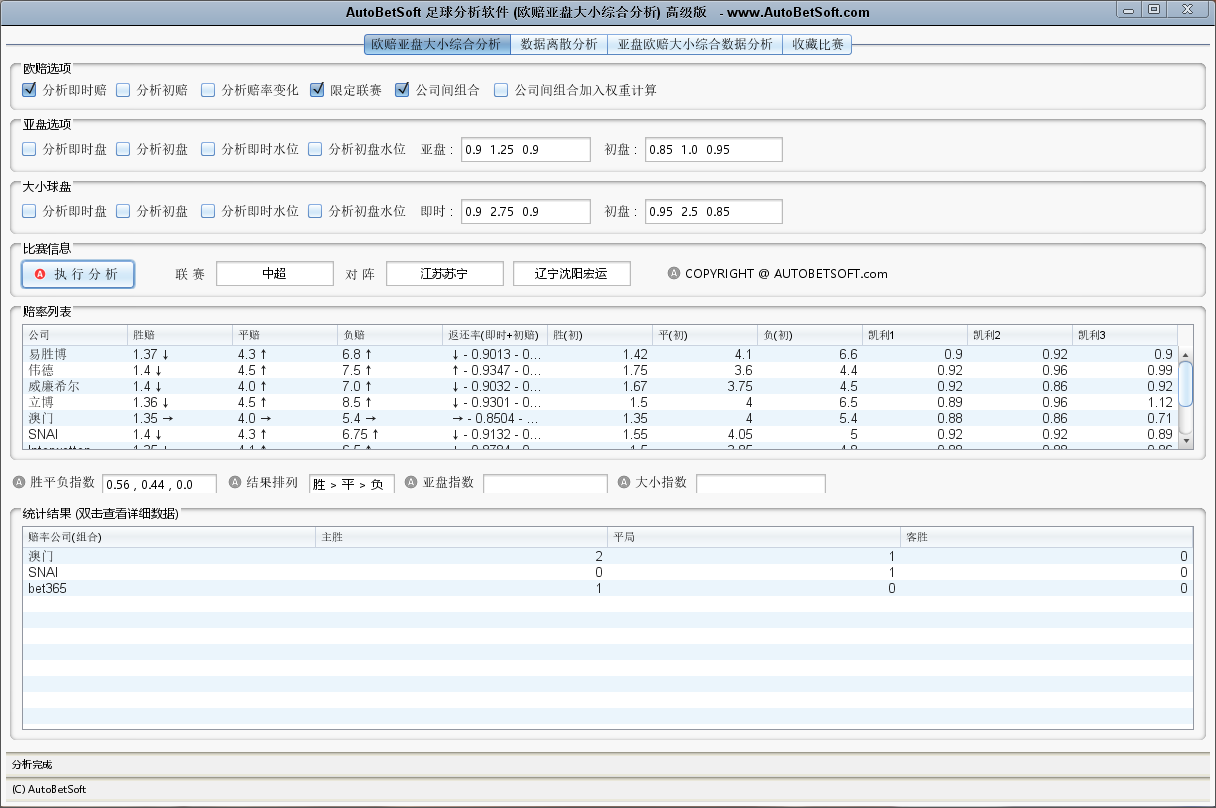The image size is (1216, 808).
Task: Click the copyright A icon
Action: pos(674,273)
